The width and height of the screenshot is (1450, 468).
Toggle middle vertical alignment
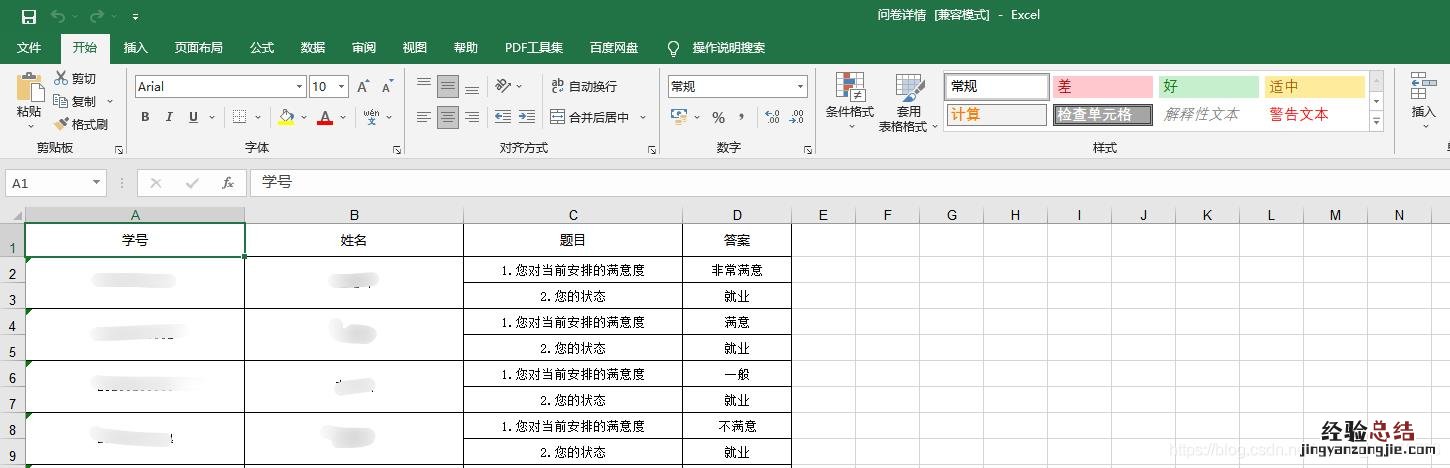448,87
